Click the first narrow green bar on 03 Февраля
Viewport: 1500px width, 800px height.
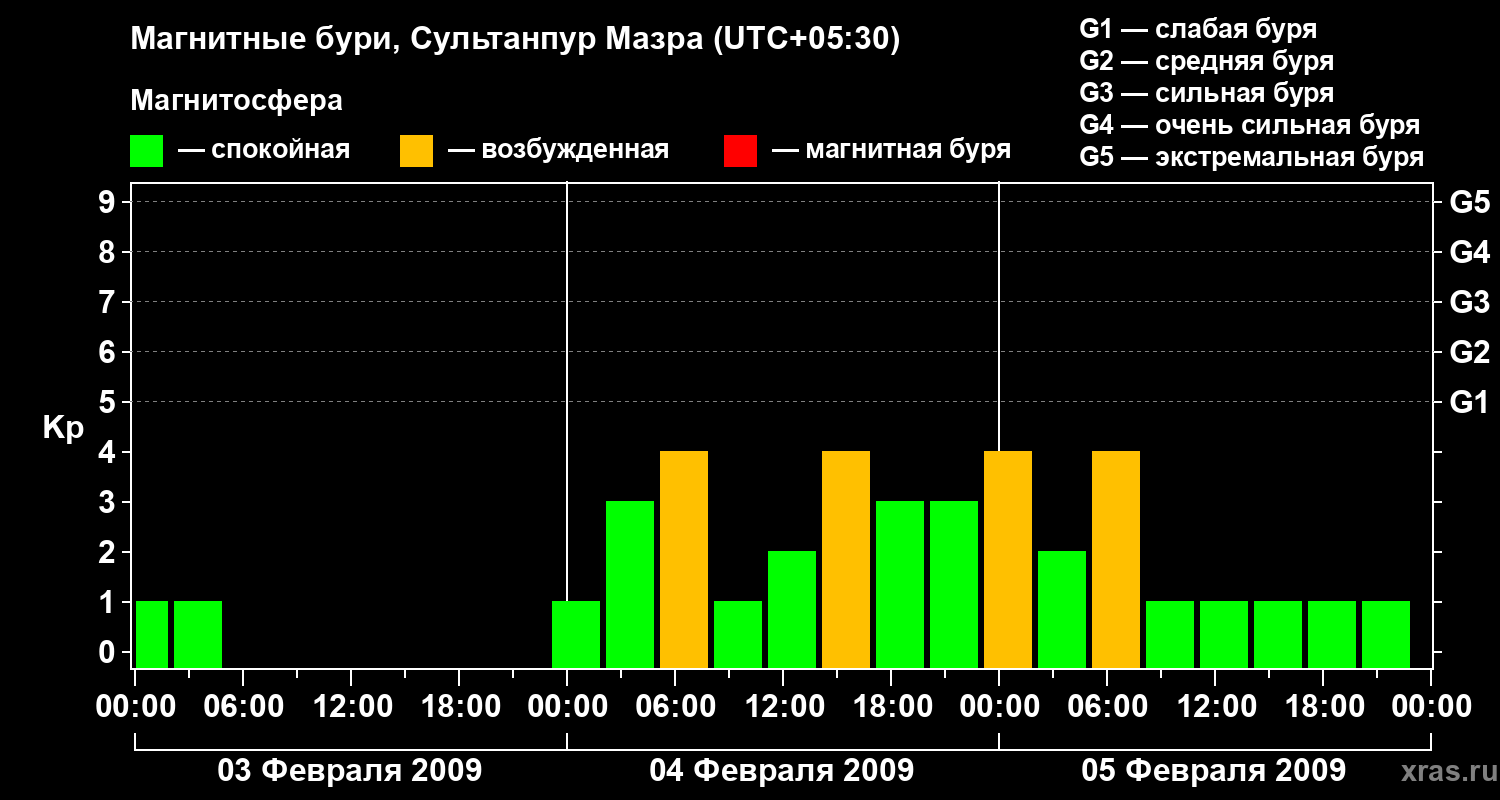[x=152, y=635]
